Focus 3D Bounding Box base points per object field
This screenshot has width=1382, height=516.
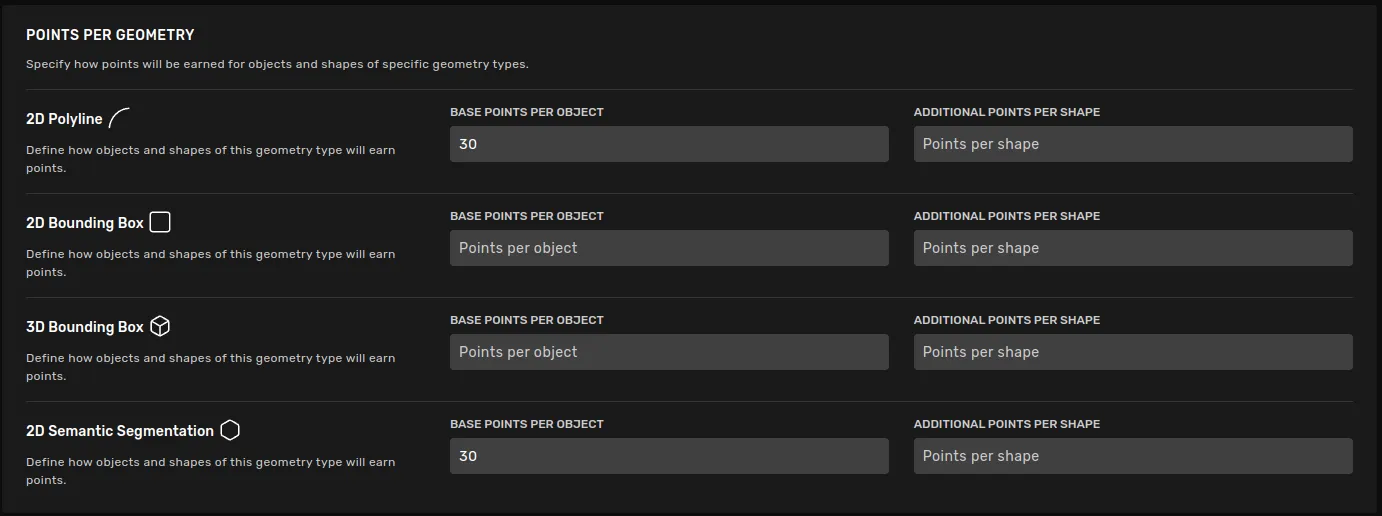point(669,352)
